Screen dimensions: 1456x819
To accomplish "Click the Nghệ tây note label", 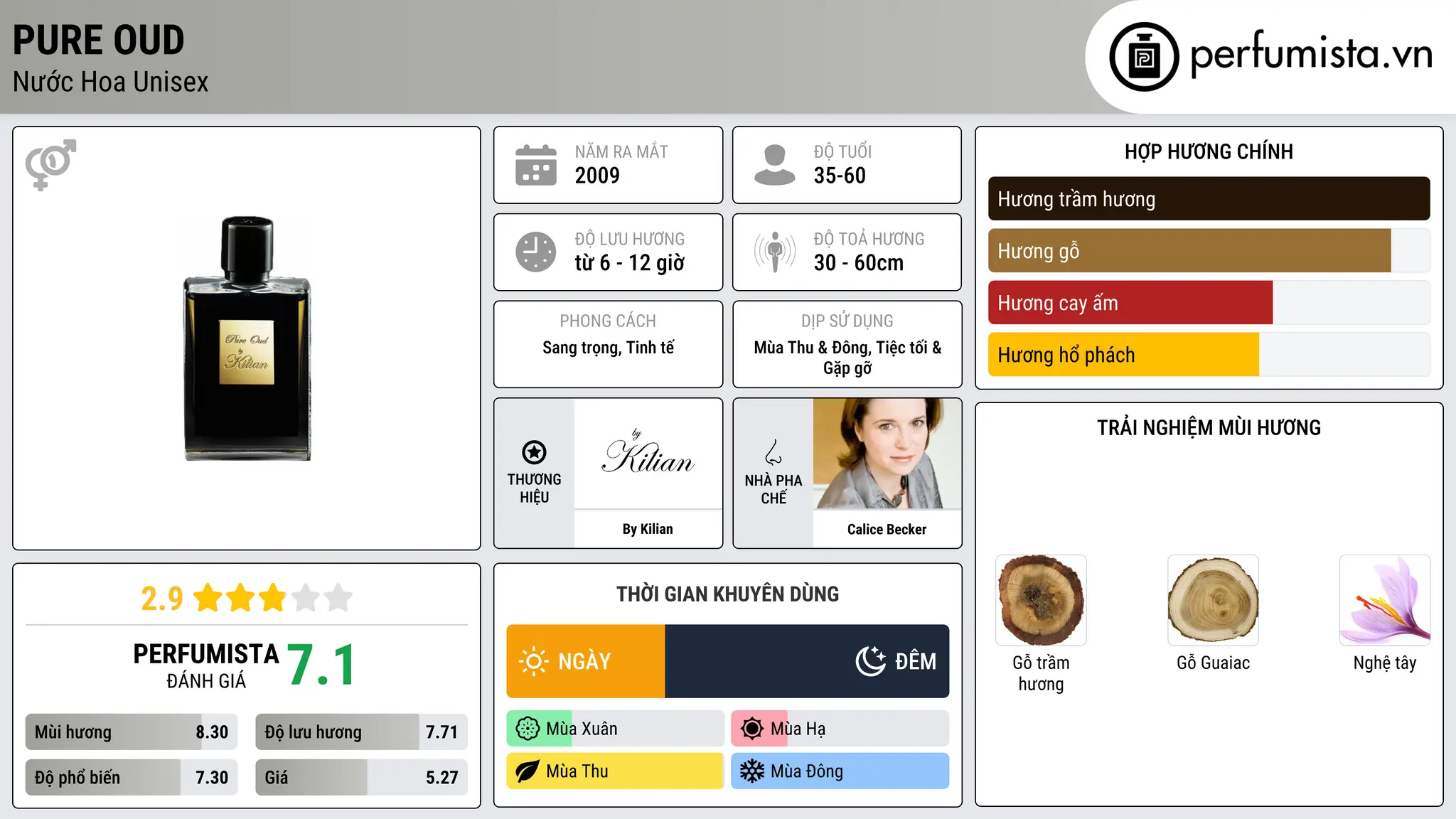I will pyautogui.click(x=1385, y=663).
